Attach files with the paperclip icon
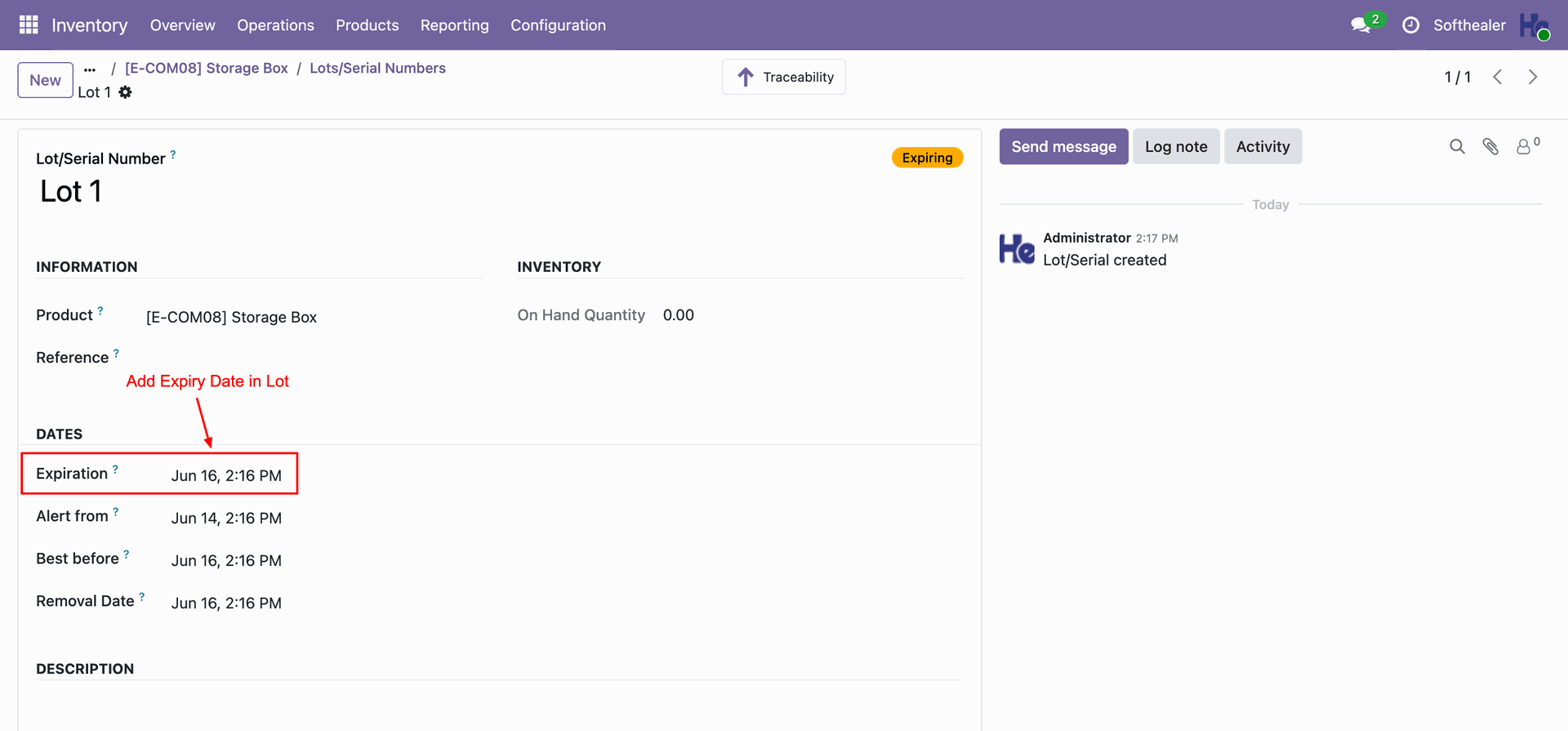This screenshot has height=731, width=1568. pyautogui.click(x=1490, y=146)
